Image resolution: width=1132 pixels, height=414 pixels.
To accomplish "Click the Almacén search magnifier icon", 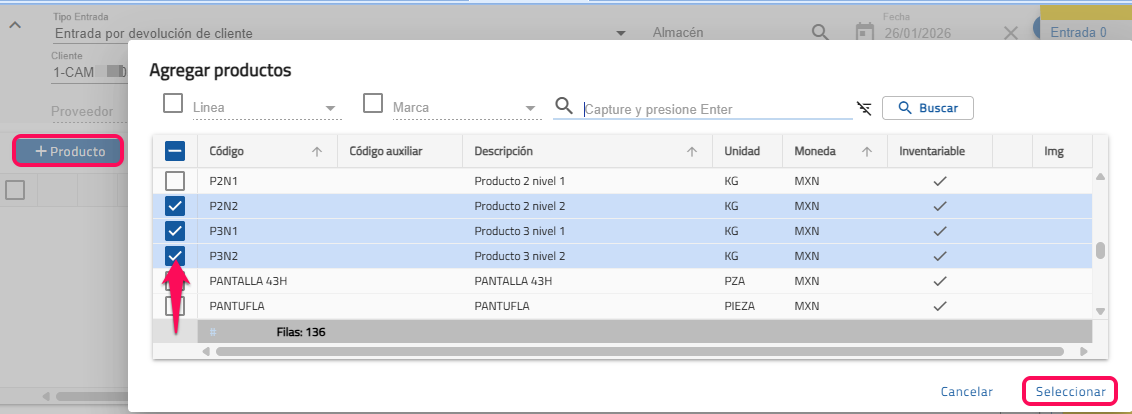I will tap(820, 33).
